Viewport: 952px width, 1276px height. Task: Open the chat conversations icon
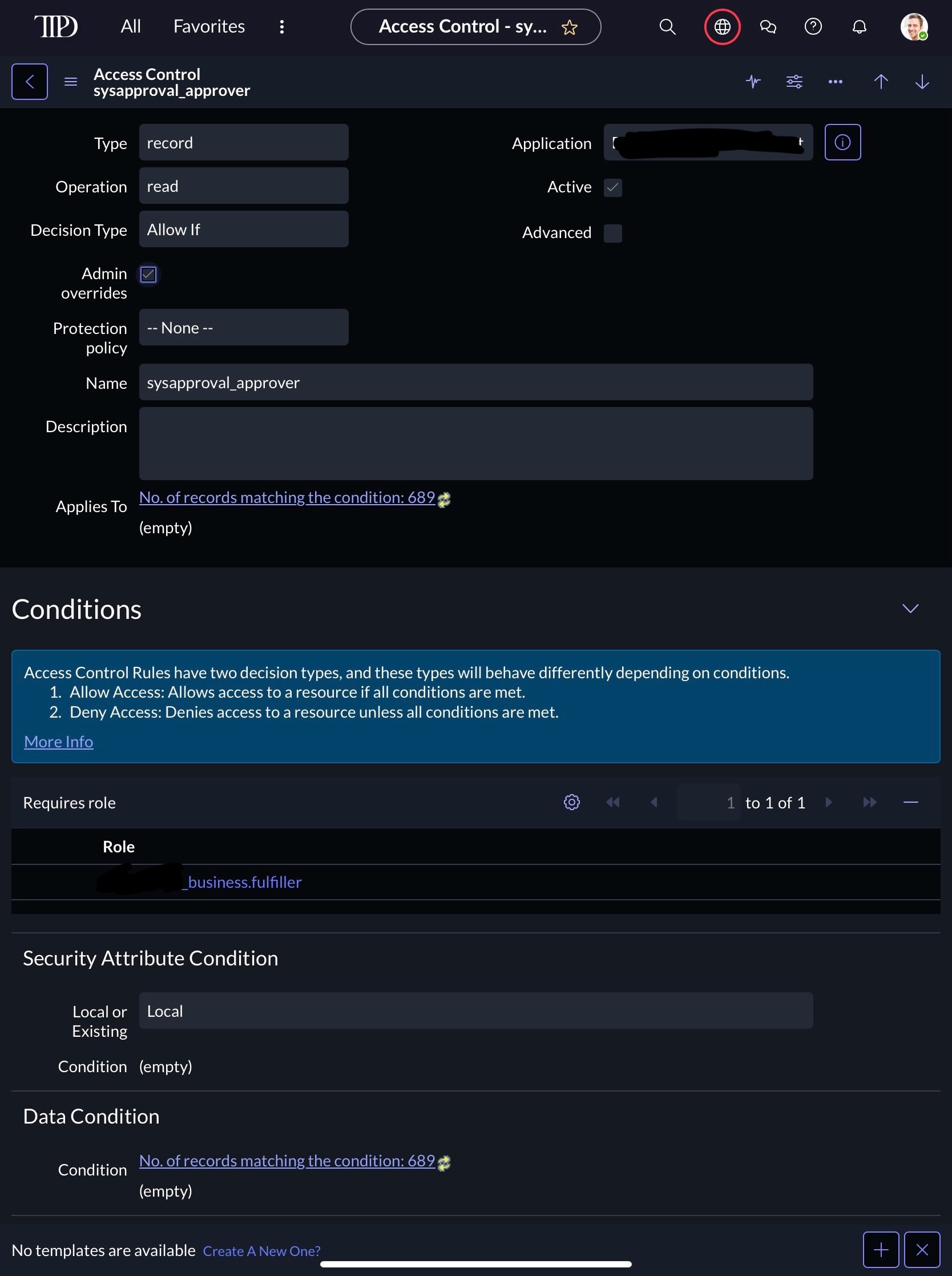click(x=768, y=26)
